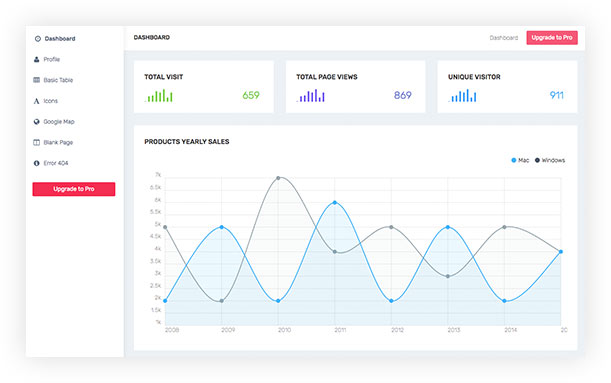This screenshot has width=611, height=383.
Task: Click the sidebar Upgrade to Pro button
Action: [x=74, y=189]
